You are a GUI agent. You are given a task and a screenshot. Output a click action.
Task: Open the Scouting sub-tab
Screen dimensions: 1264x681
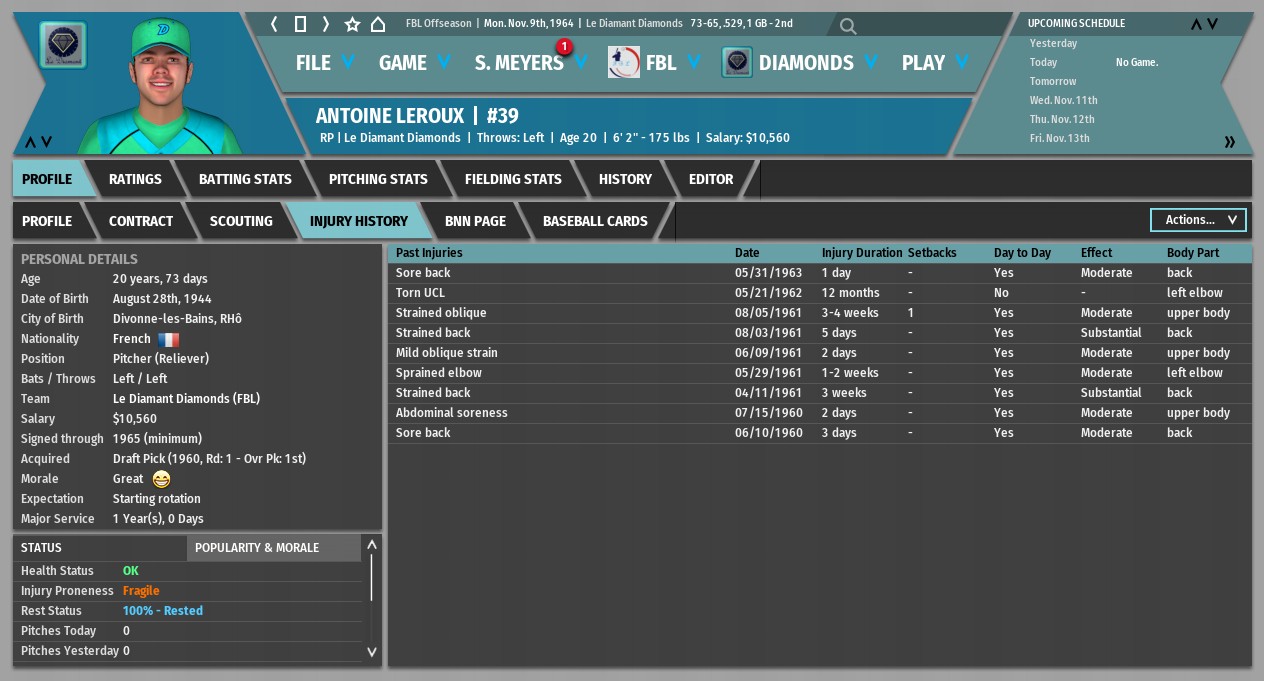241,221
